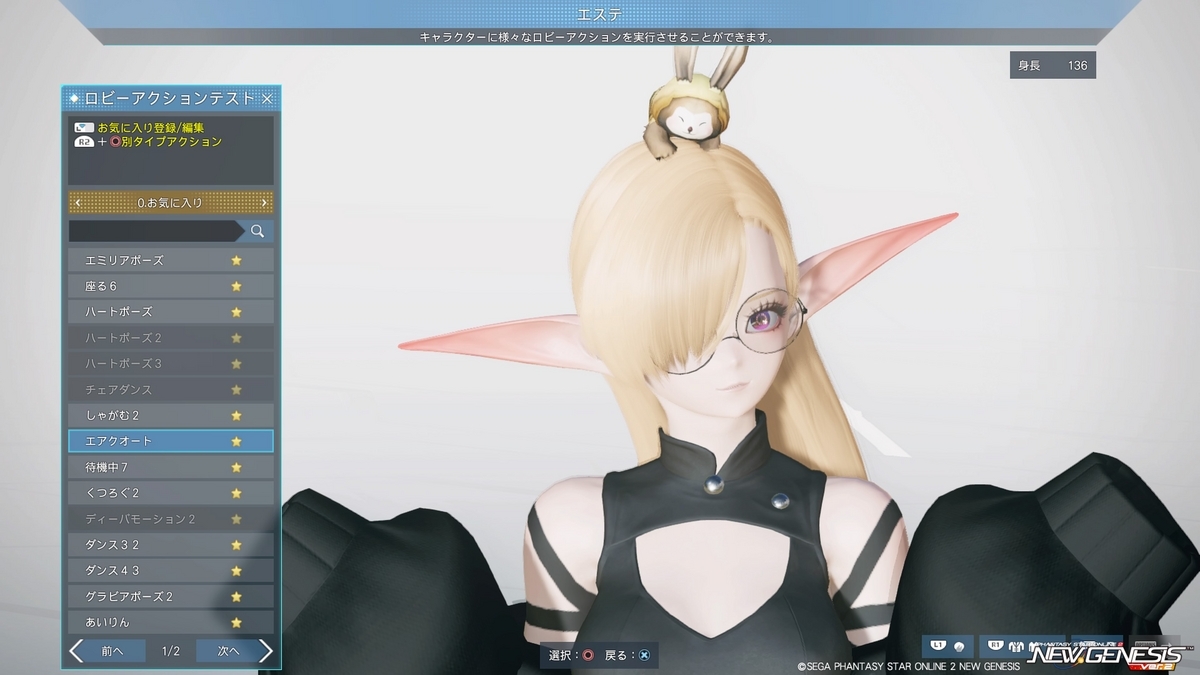The image size is (1200, 675).
Task: Click the お気に入り登録/編集 hint
Action: [151, 128]
